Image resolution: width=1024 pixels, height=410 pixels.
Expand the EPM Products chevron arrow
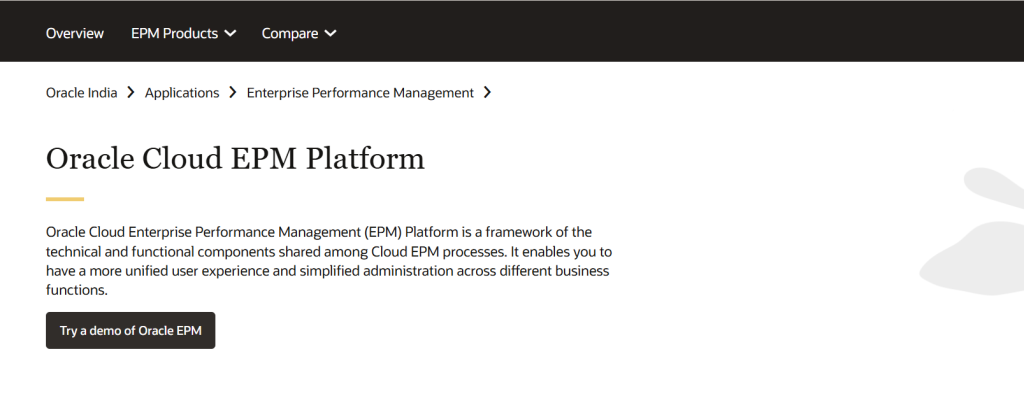point(229,33)
